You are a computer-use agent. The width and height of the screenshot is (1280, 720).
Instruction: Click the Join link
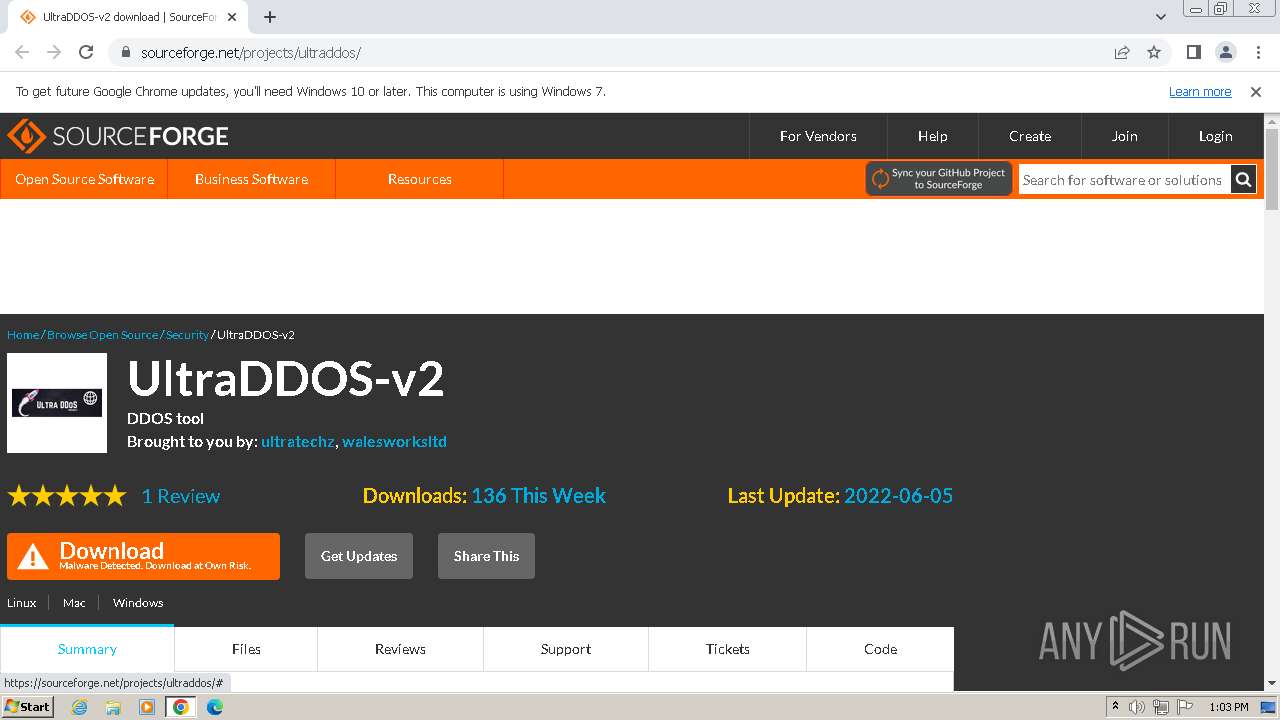(1125, 136)
